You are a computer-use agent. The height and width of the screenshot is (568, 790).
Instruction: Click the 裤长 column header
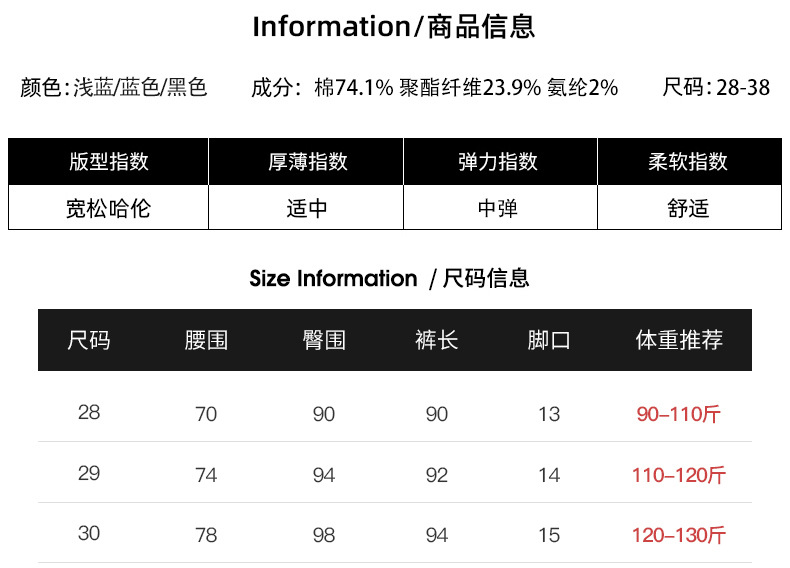[437, 340]
